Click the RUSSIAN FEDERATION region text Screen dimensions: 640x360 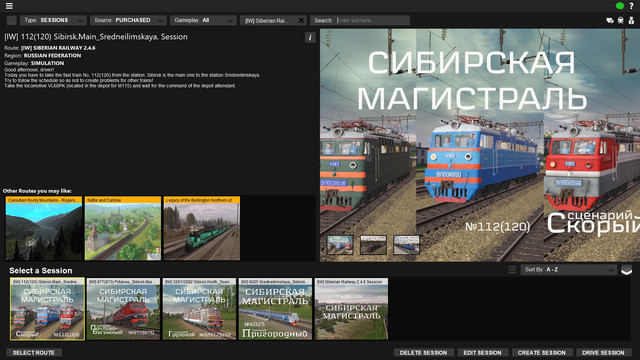[52, 56]
